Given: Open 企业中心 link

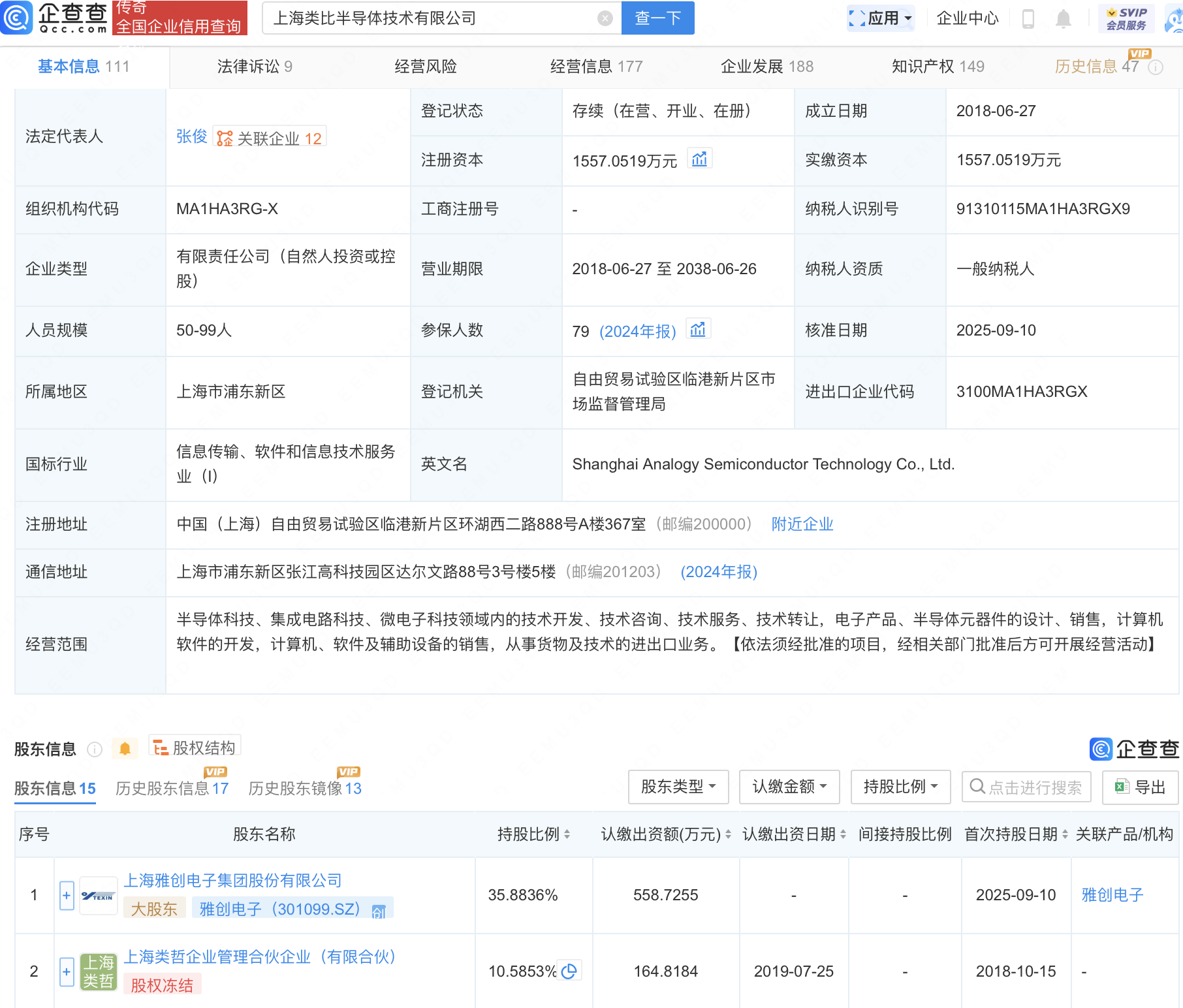Looking at the screenshot, I should click(x=968, y=18).
